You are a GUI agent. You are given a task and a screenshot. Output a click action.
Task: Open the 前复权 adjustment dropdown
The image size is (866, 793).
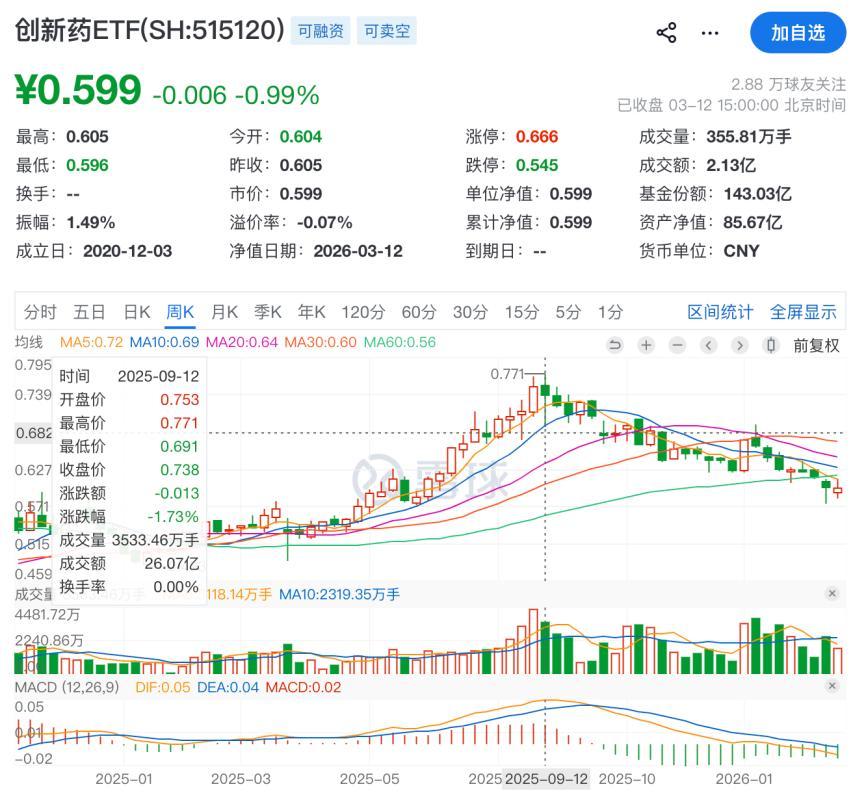(816, 345)
